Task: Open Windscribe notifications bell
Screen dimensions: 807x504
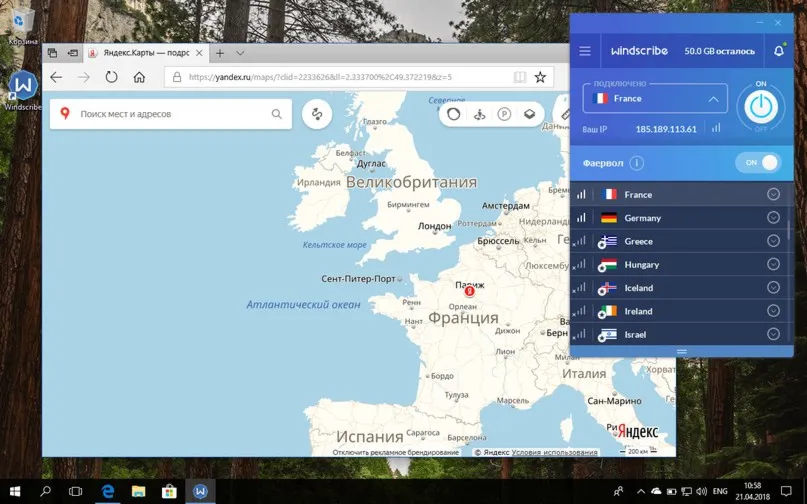Action: [779, 51]
